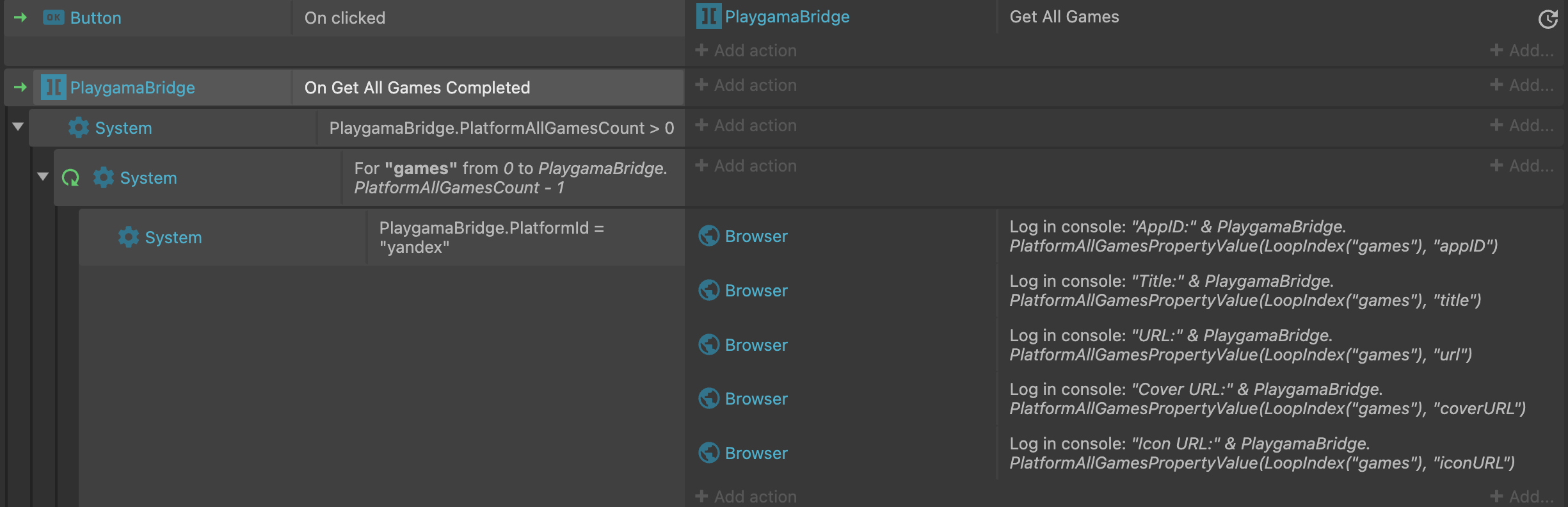Viewport: 1568px width, 507px height.
Task: Click the Browser globe icon for Cover URL log
Action: tap(708, 399)
